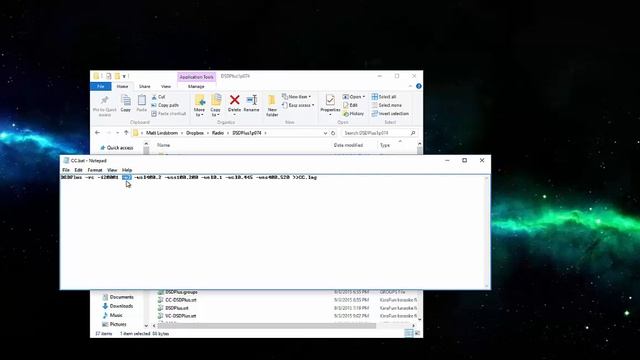Image resolution: width=640 pixels, height=360 pixels.
Task: Open Notepad Format menu
Action: coord(95,170)
